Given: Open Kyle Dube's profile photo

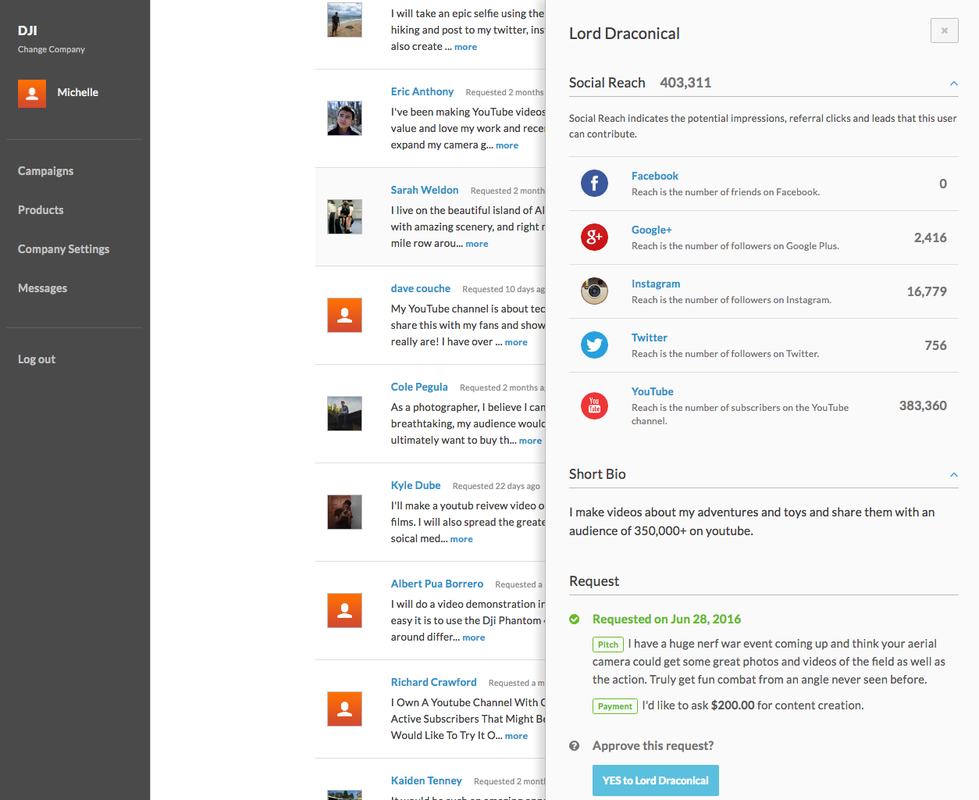Looking at the screenshot, I should (x=345, y=512).
